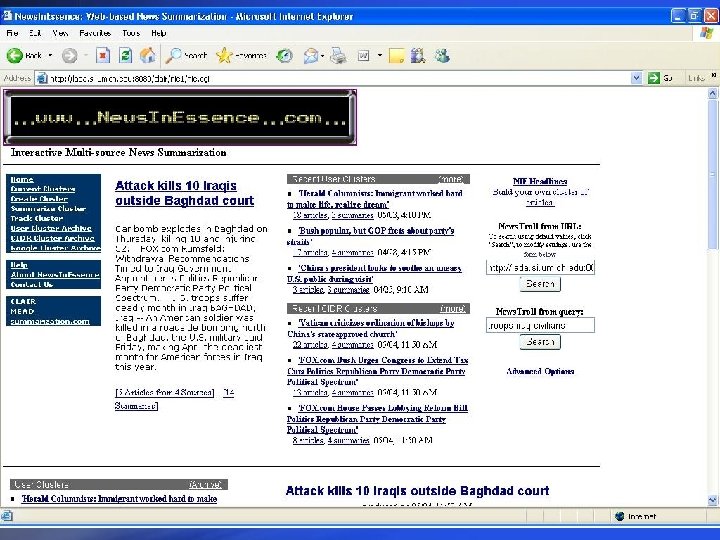Image resolution: width=720 pixels, height=540 pixels.
Task: Open the Current Clusters sidebar link
Action: [43, 189]
